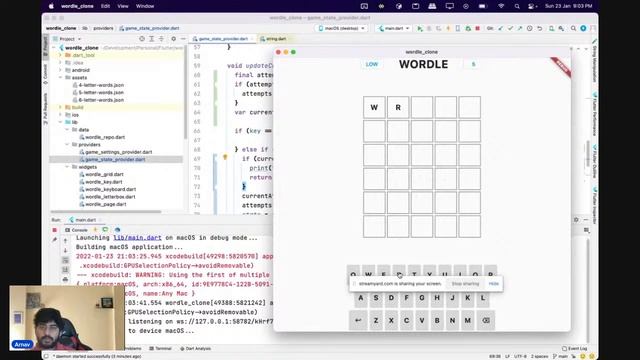Viewport: 640px width, 360px height.
Task: Hide the Project panel with minus icon
Action: (183, 39)
